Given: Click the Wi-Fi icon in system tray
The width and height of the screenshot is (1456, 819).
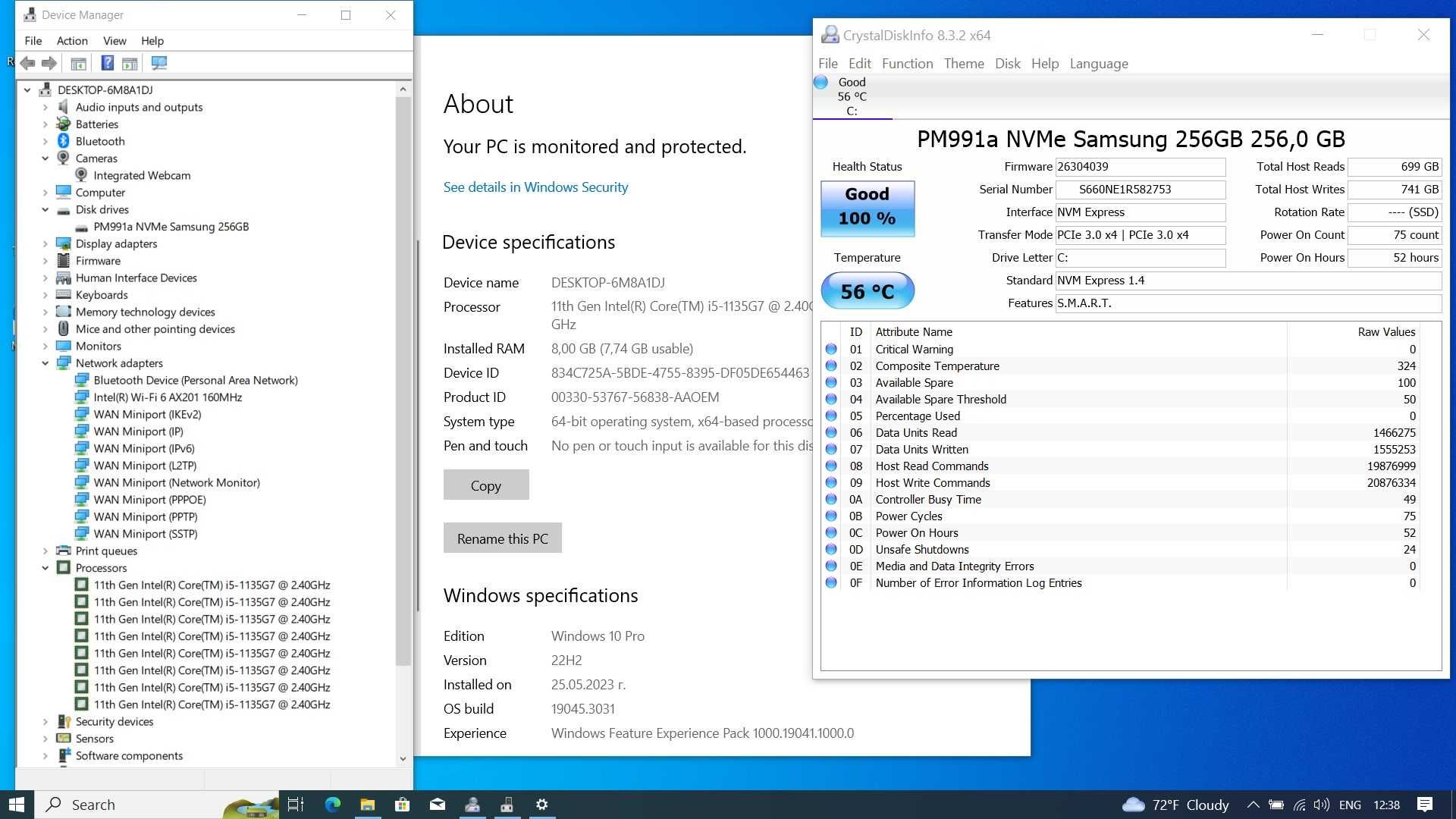Looking at the screenshot, I should [1300, 805].
